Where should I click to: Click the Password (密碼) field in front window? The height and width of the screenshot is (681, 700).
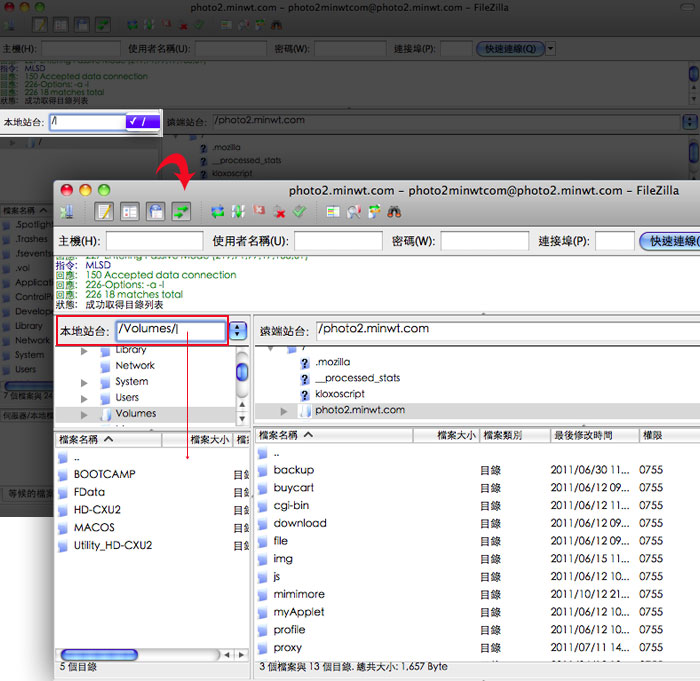tap(485, 241)
